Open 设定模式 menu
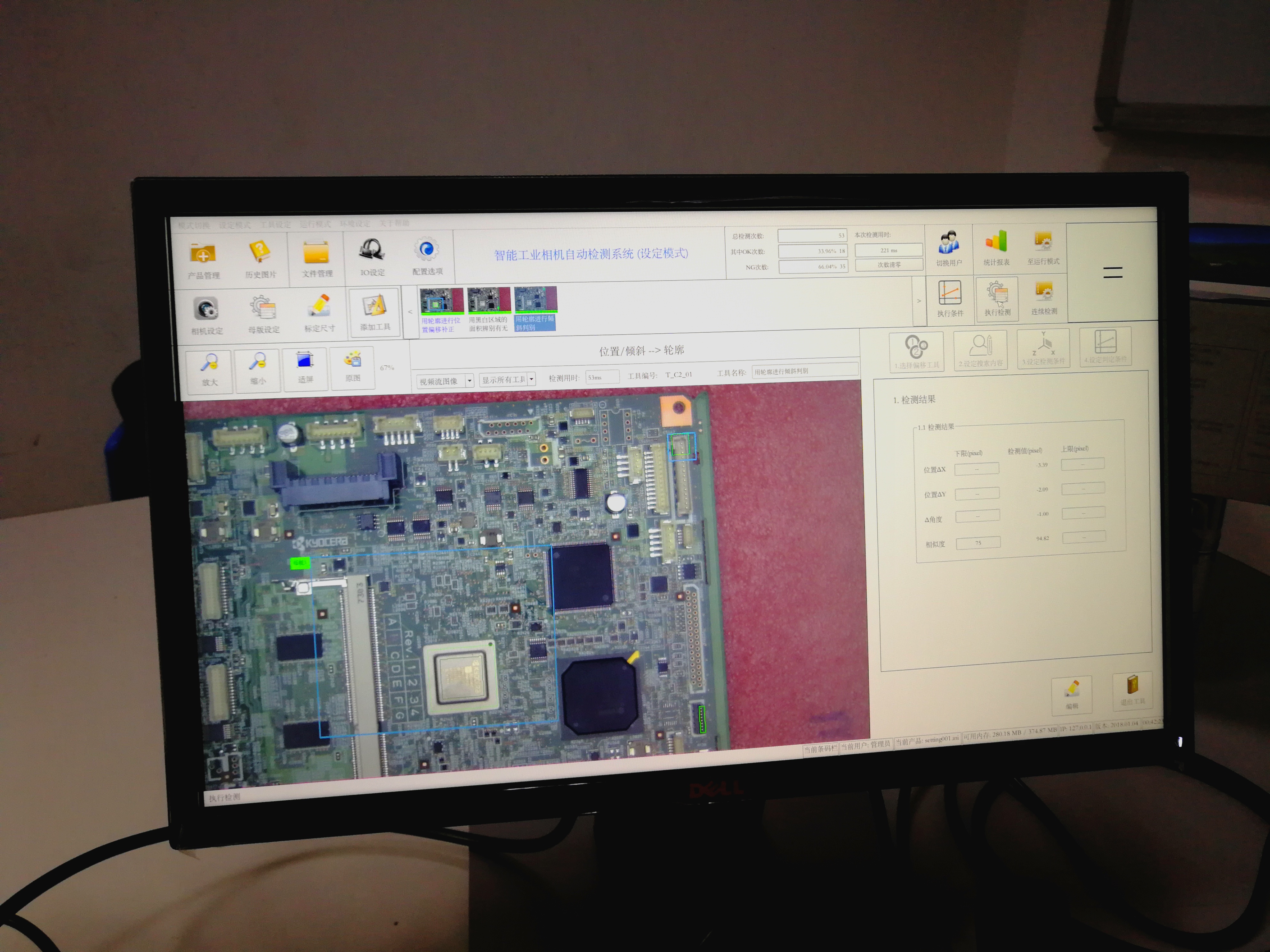Screen dimensions: 1270x952 pyautogui.click(x=234, y=225)
